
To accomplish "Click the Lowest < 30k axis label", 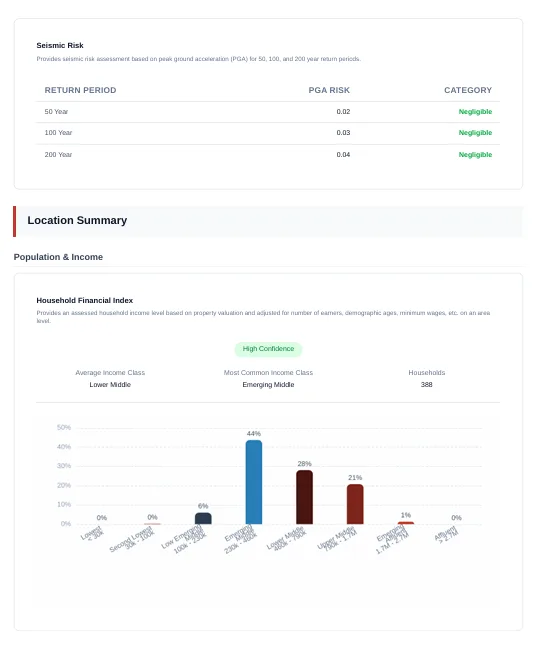I will click(x=93, y=533).
